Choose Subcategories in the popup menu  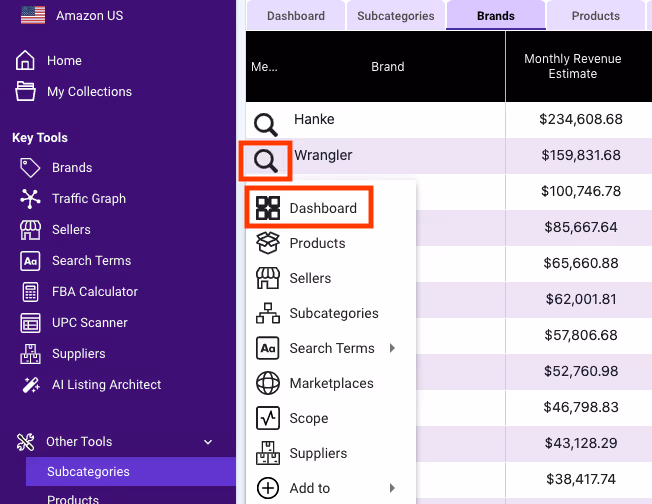[334, 313]
